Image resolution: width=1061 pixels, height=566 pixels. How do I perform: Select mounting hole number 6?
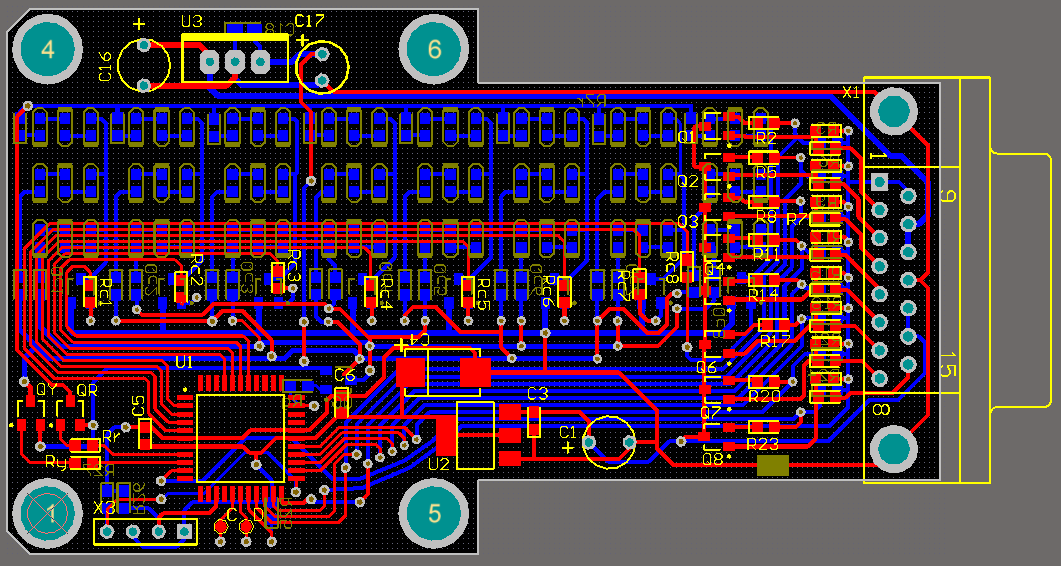coord(434,50)
